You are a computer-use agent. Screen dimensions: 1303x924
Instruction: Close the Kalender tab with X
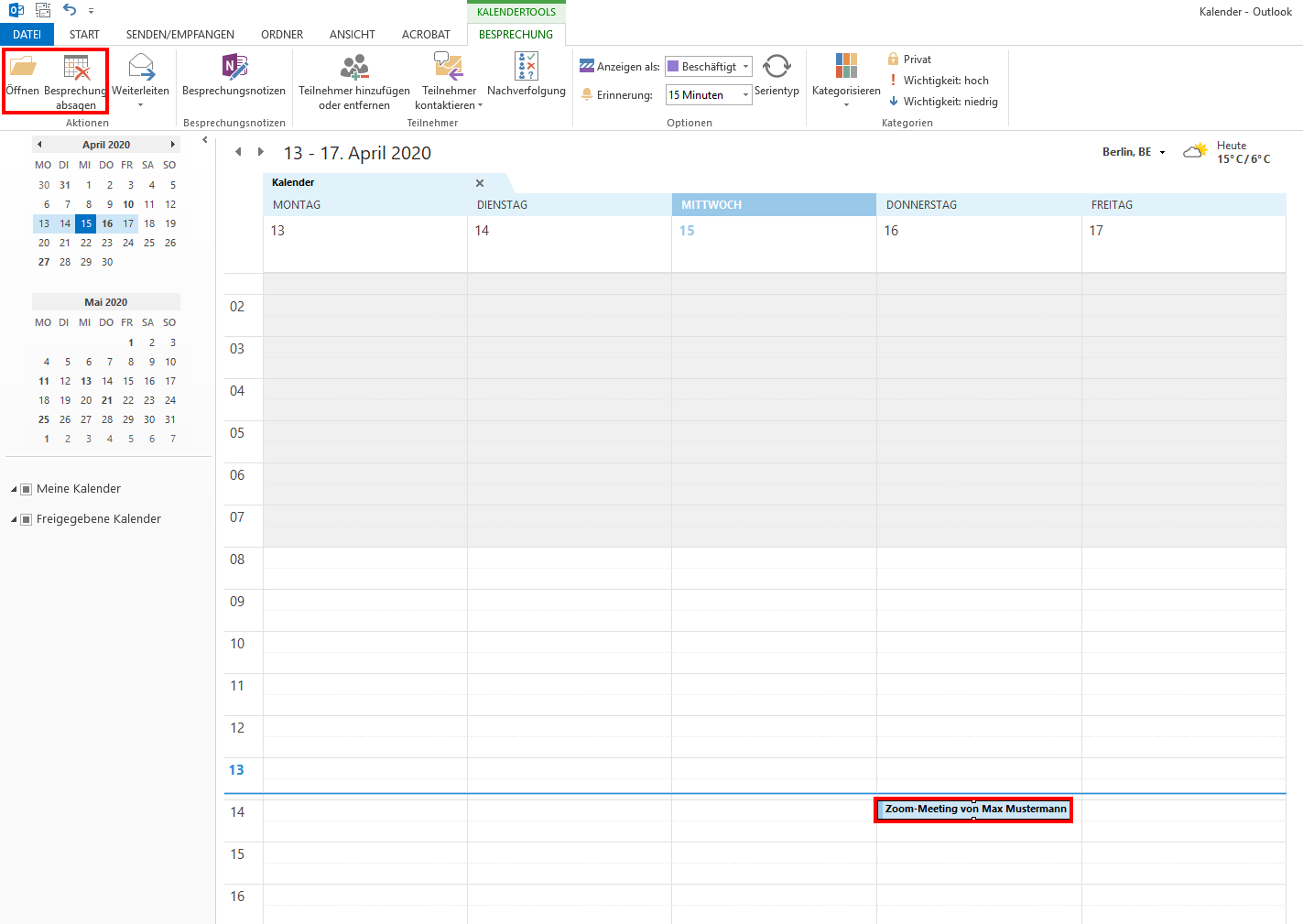tap(480, 183)
